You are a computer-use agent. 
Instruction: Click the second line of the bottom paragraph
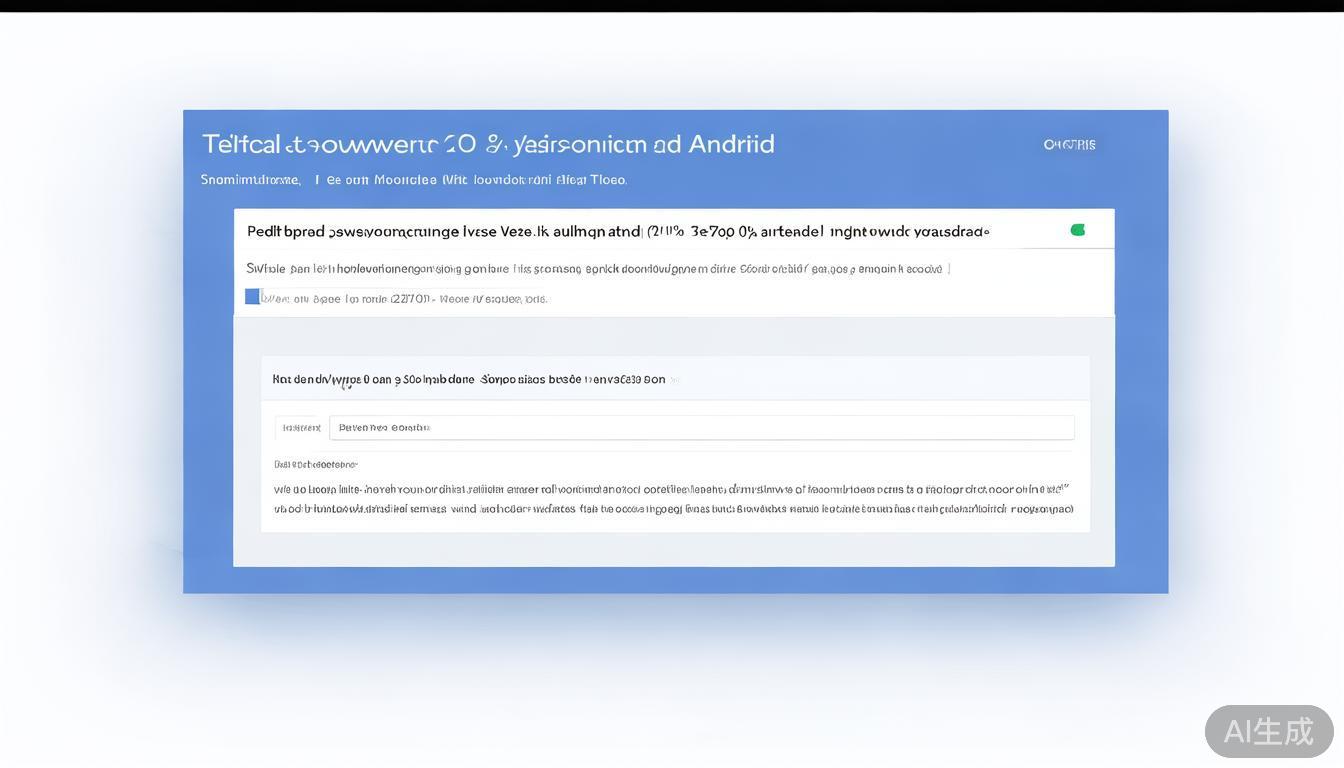672,509
